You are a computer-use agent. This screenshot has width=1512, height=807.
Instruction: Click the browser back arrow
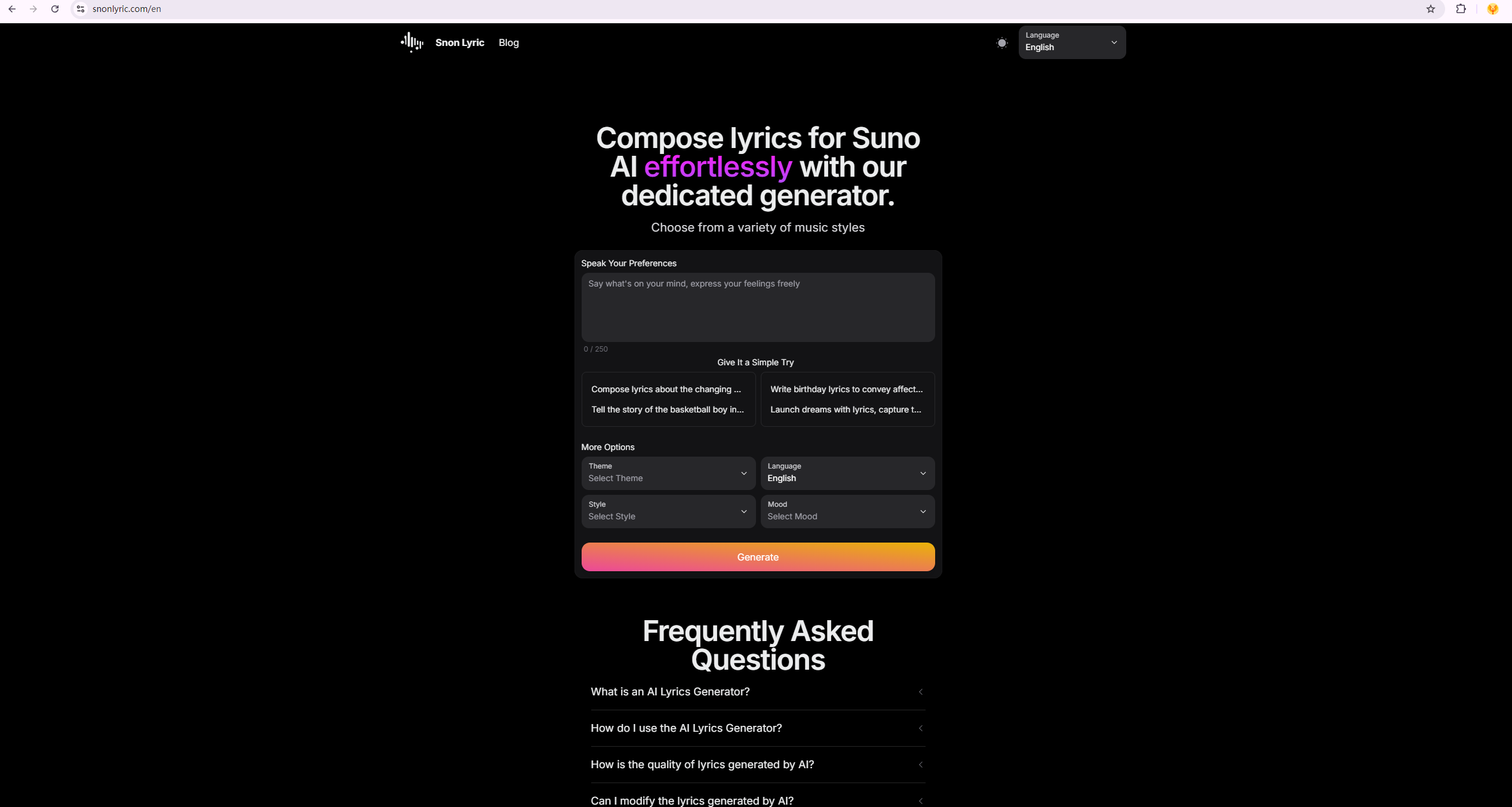point(12,9)
